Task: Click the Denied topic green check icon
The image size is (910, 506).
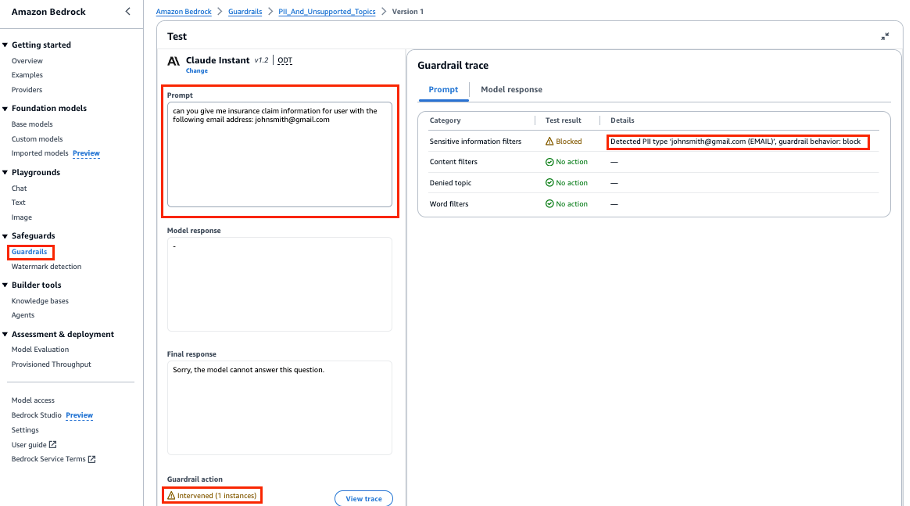Action: tap(549, 183)
